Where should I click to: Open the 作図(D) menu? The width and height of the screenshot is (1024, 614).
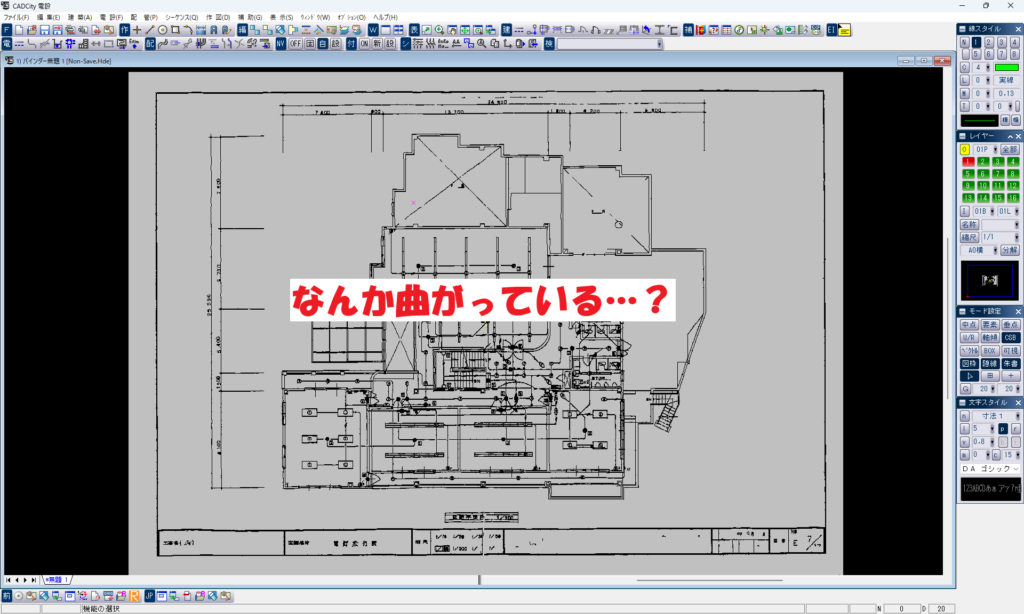pyautogui.click(x=218, y=18)
